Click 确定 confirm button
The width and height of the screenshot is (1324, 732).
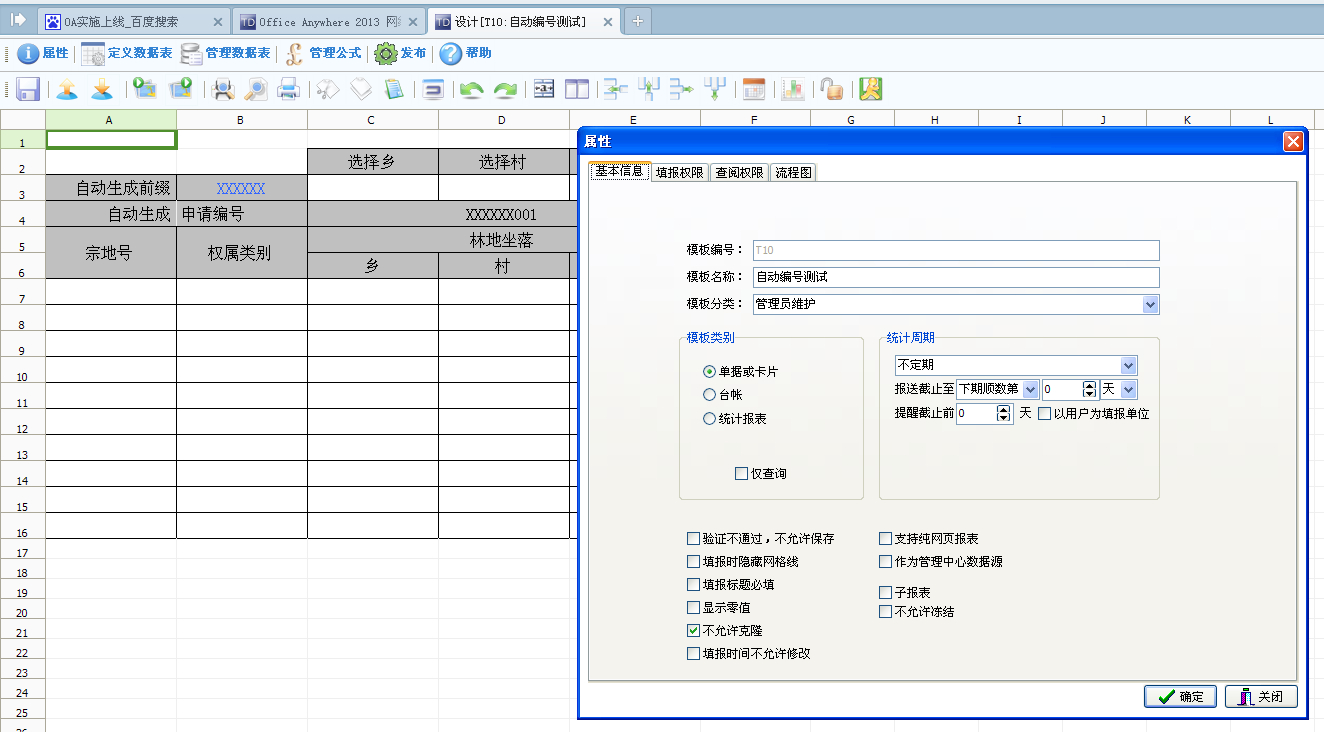(1180, 697)
